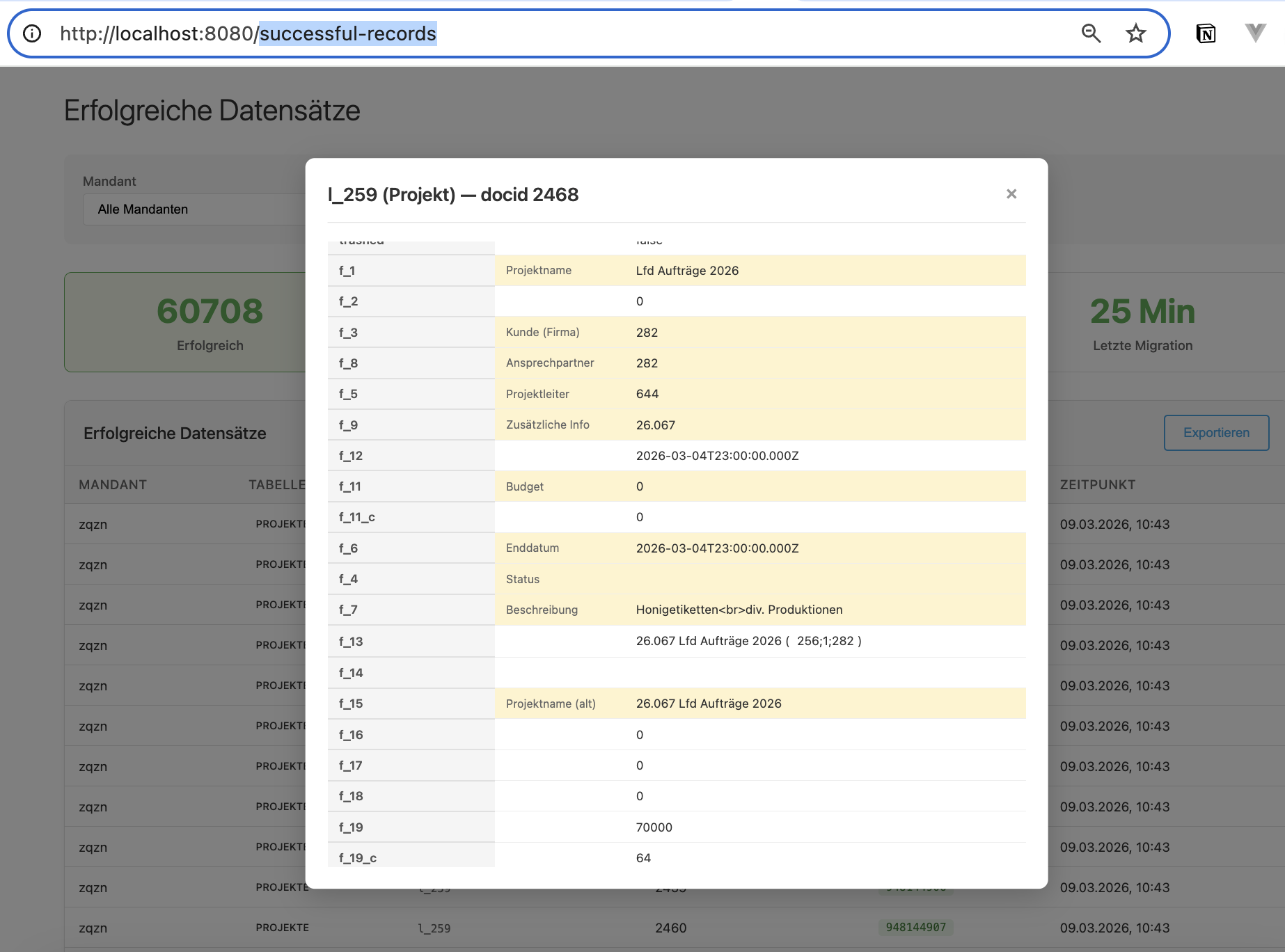1285x952 pixels.
Task: Select the Projektleiter row value 644
Action: click(x=647, y=394)
